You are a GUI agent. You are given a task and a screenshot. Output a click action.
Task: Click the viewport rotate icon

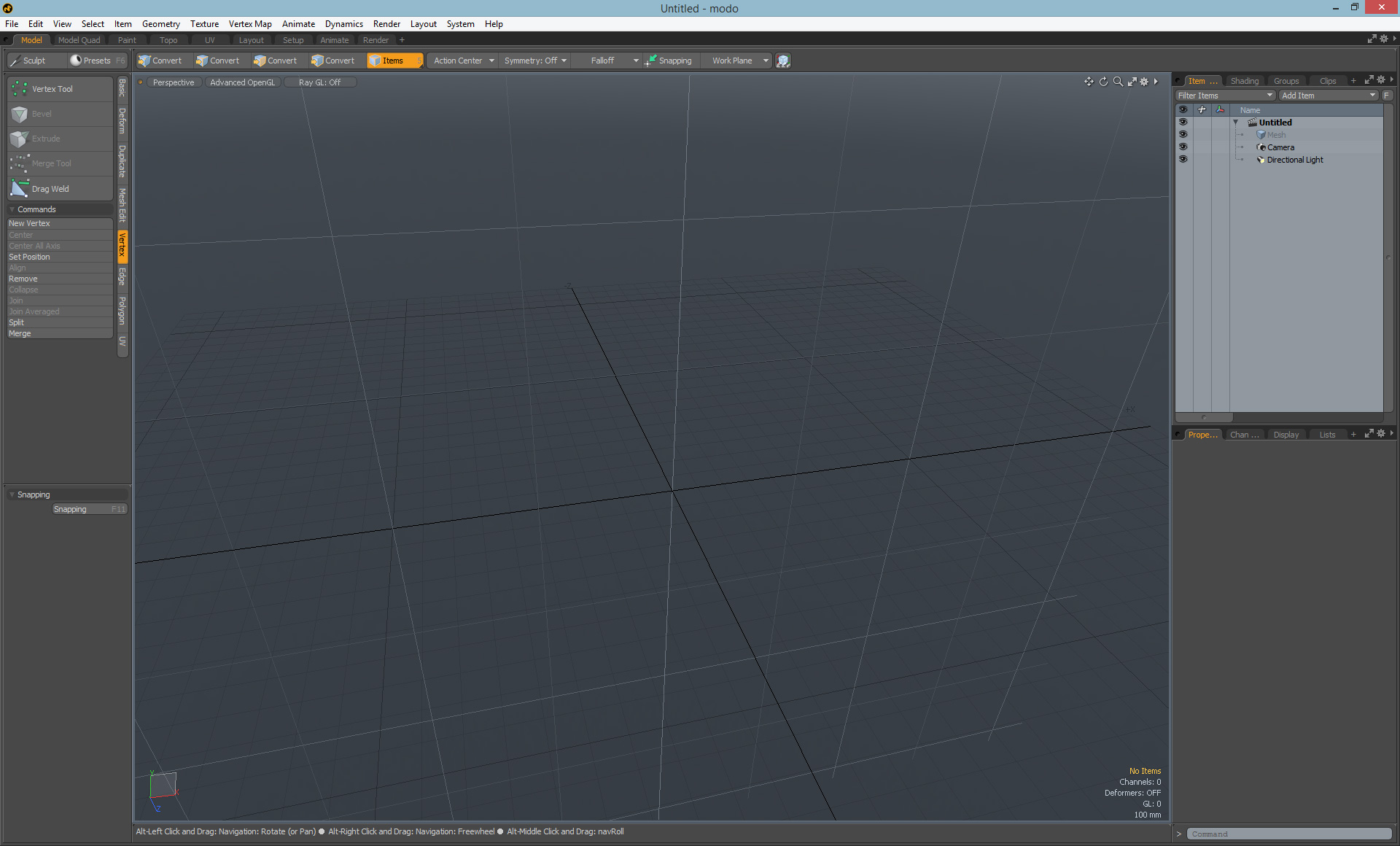[x=1103, y=82]
